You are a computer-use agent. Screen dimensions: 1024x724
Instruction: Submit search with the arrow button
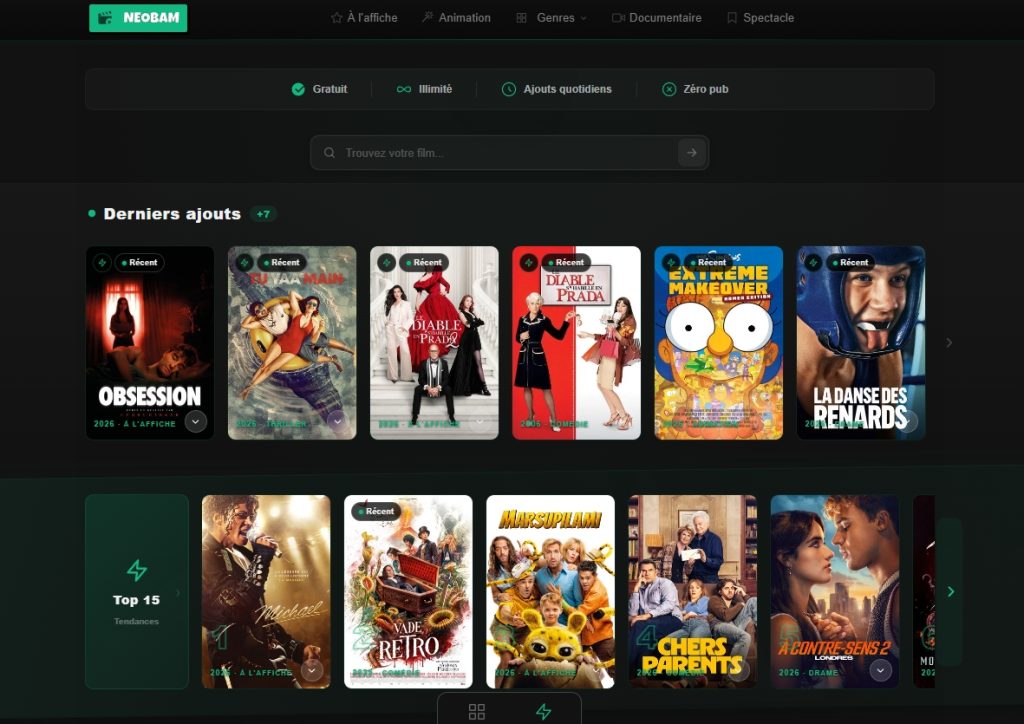click(x=692, y=153)
